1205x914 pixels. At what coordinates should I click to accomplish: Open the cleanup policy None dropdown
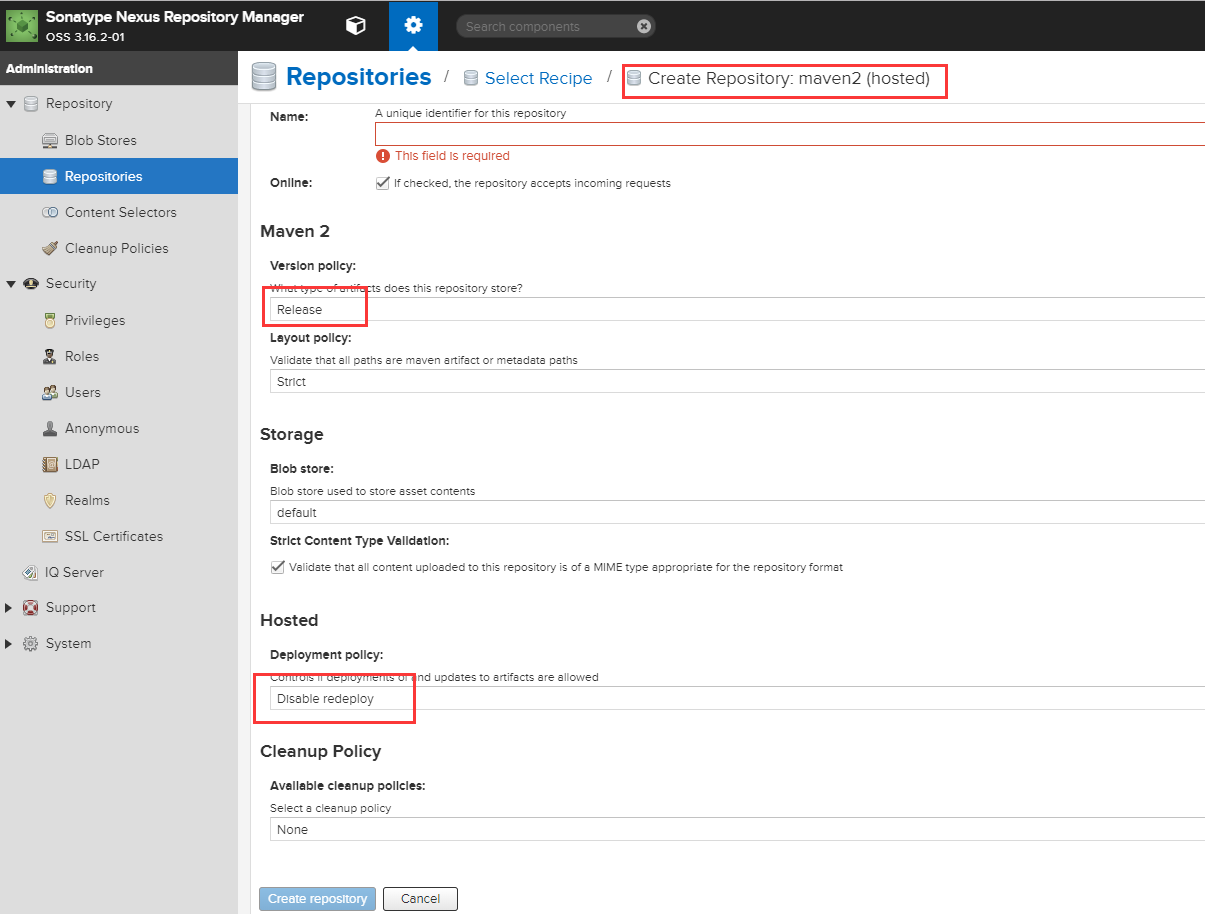click(737, 830)
